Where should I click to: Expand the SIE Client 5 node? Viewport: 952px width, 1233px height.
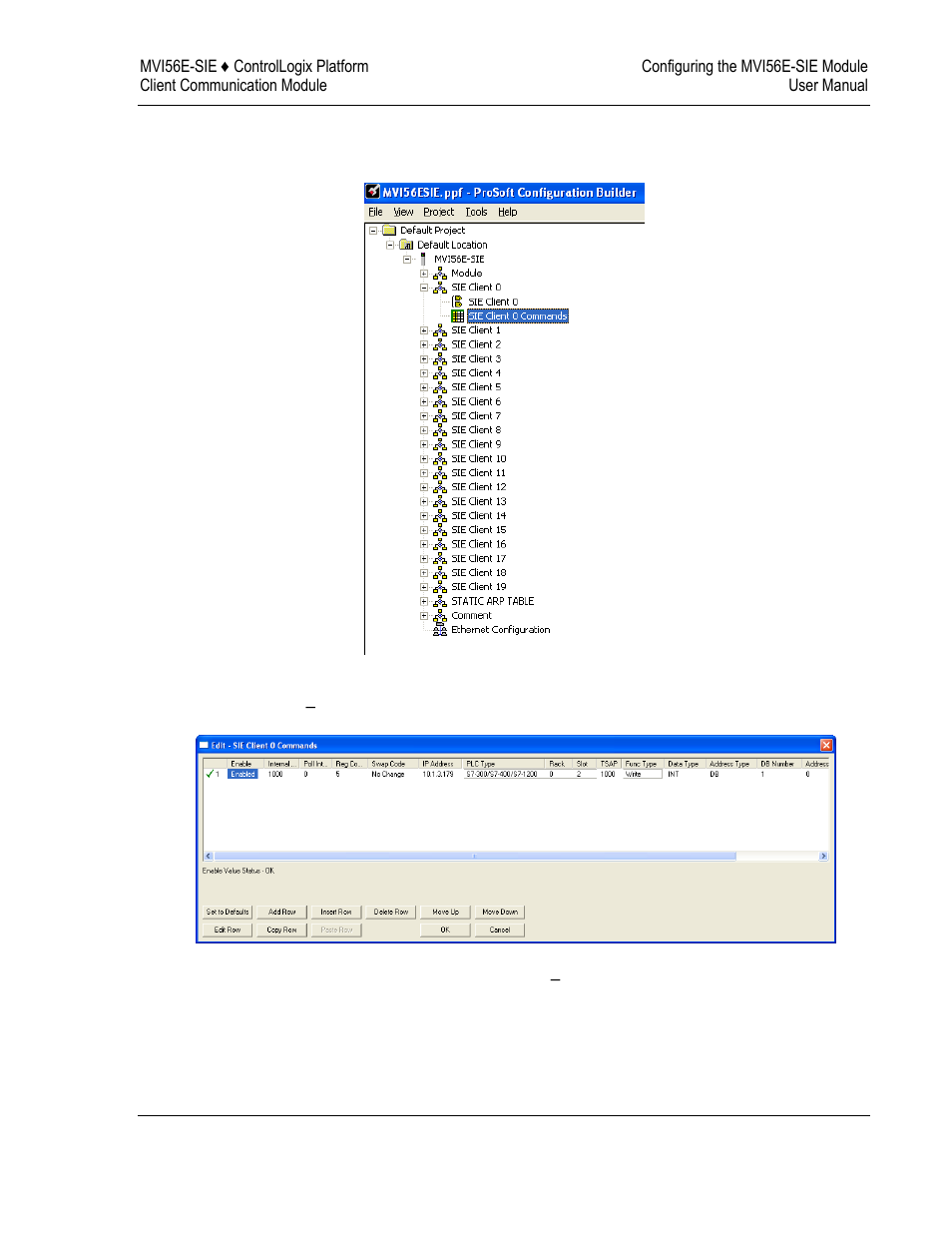tap(424, 387)
